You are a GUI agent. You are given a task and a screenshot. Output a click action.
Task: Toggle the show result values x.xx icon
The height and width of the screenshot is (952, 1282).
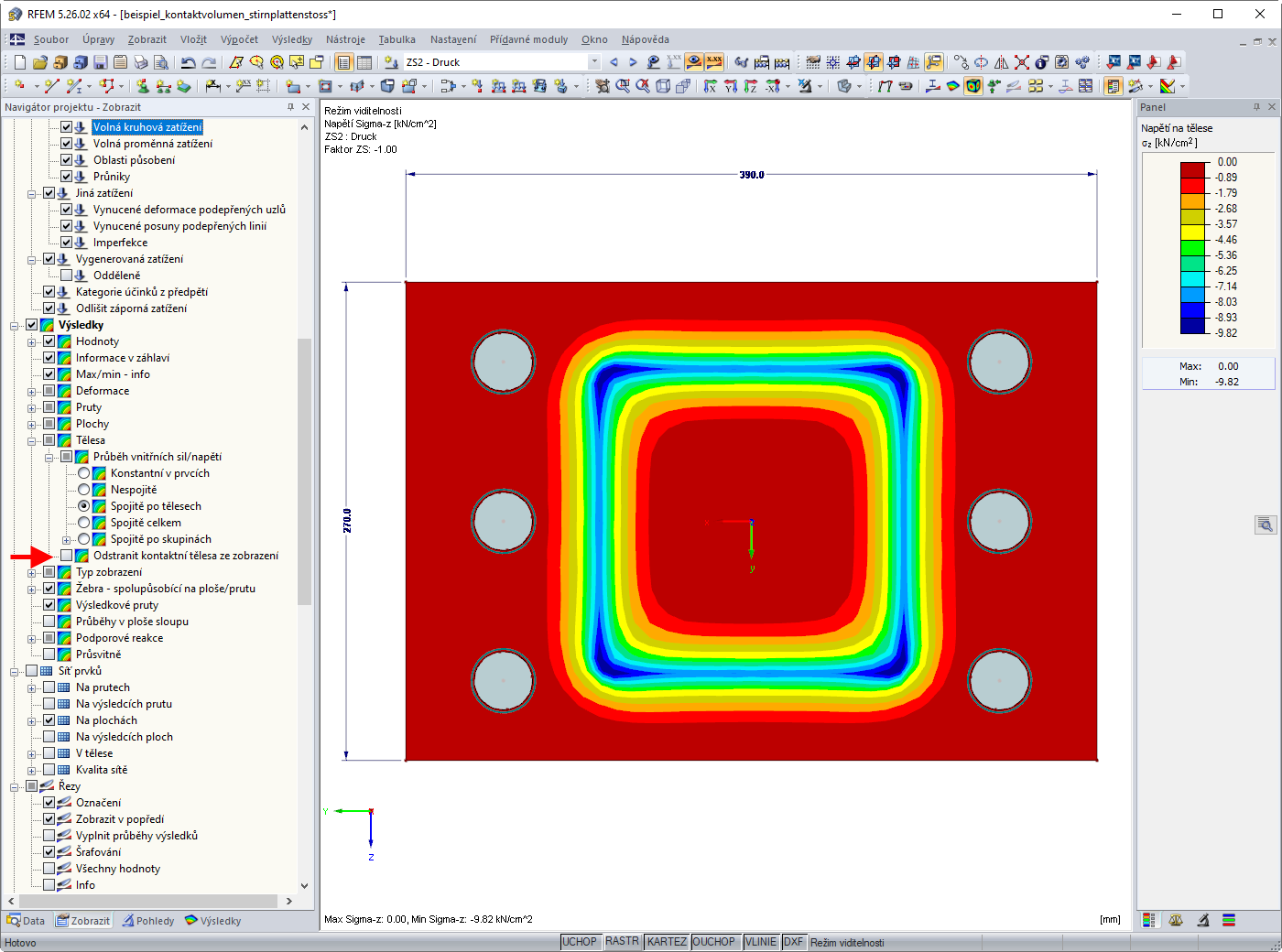(714, 62)
